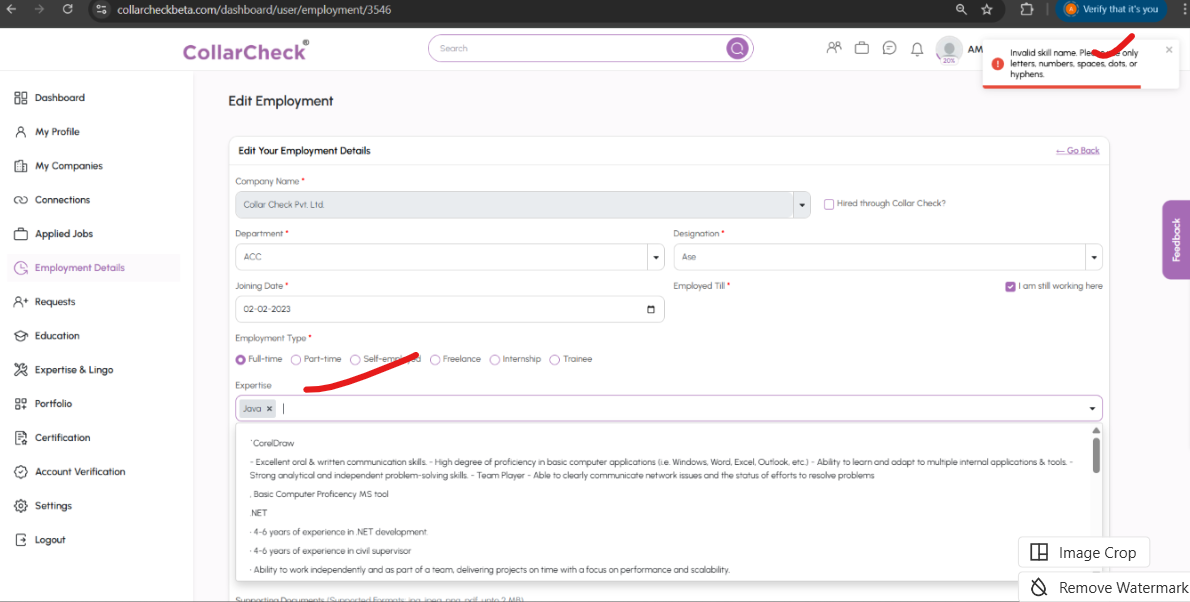Open the connections people icon in header
The image size is (1190, 602).
(834, 48)
